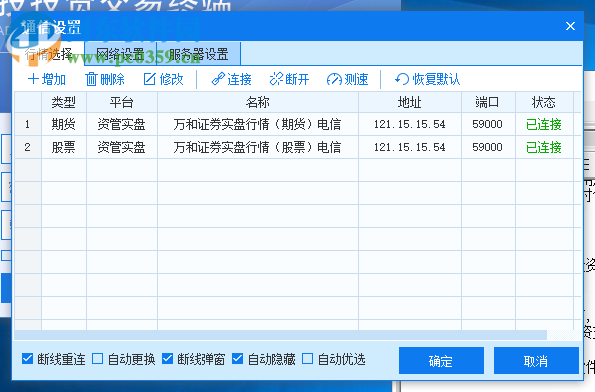Click the 测速 speedometer icon

[334, 79]
